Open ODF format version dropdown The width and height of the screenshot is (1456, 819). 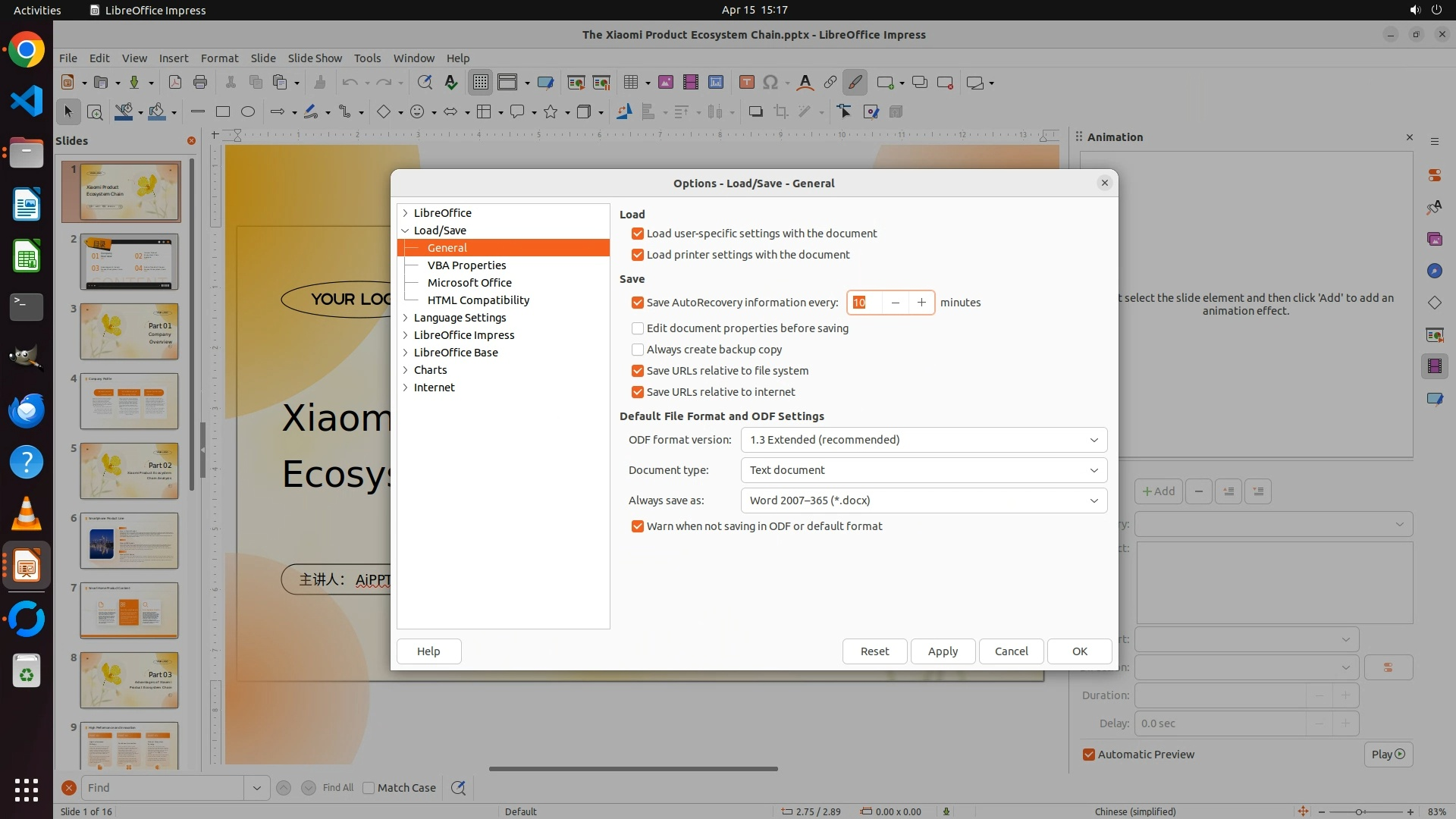coord(923,440)
